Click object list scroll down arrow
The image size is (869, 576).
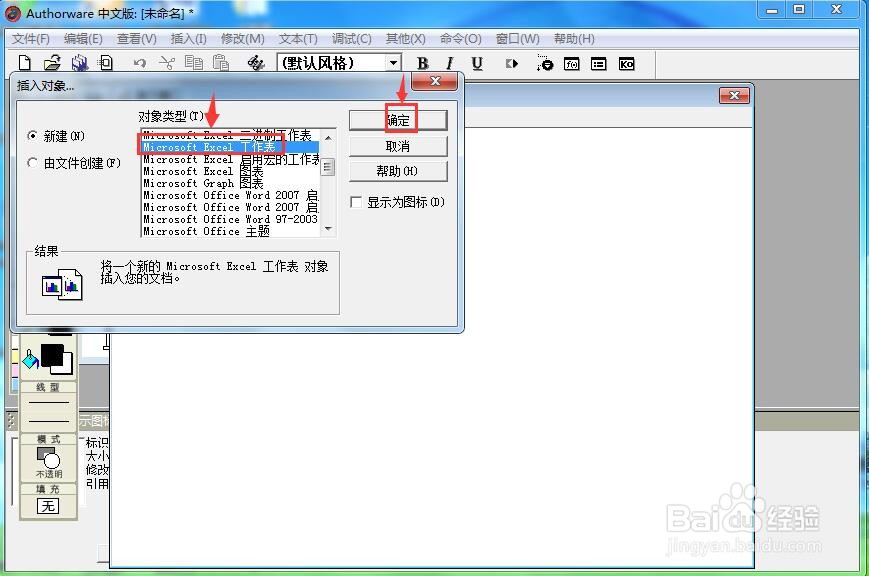tap(328, 229)
